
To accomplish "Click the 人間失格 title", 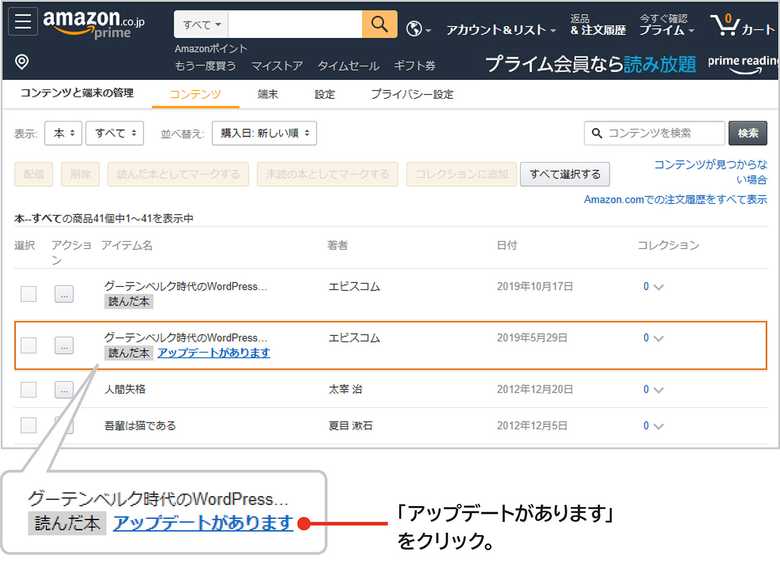I will [124, 389].
